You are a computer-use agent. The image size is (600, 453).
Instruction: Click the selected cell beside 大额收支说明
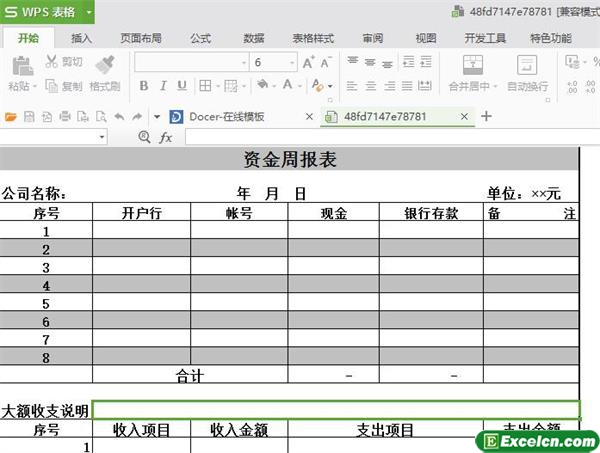coord(336,410)
